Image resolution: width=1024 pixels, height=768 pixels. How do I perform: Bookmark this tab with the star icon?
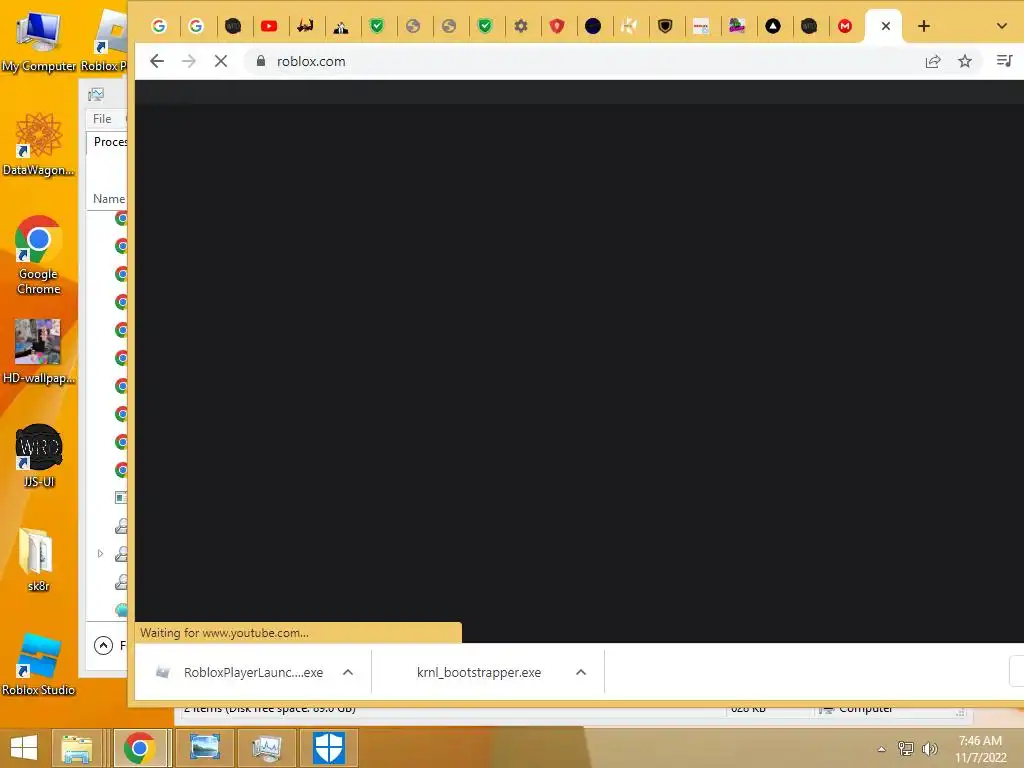pos(965,61)
